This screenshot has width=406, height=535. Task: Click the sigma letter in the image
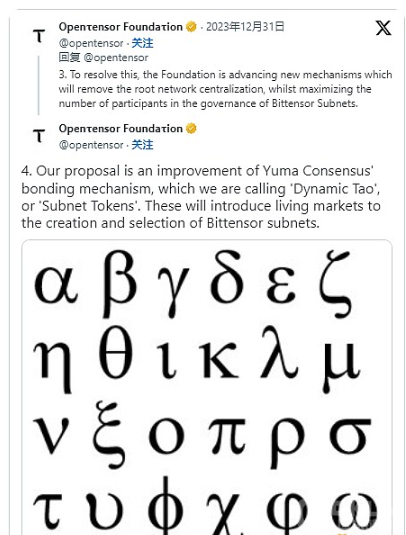[351, 436]
